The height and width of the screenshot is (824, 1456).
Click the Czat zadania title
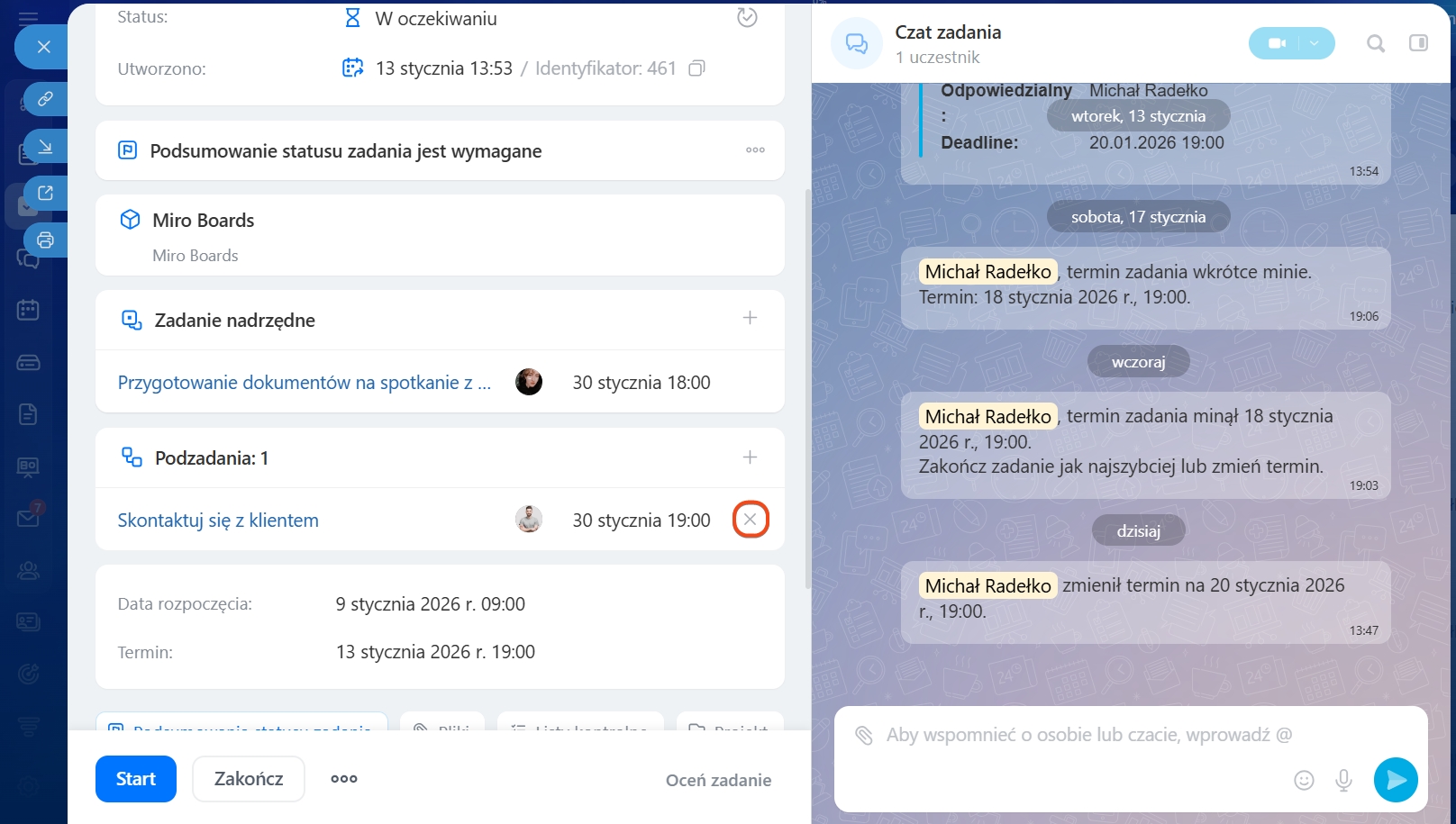pyautogui.click(x=948, y=32)
